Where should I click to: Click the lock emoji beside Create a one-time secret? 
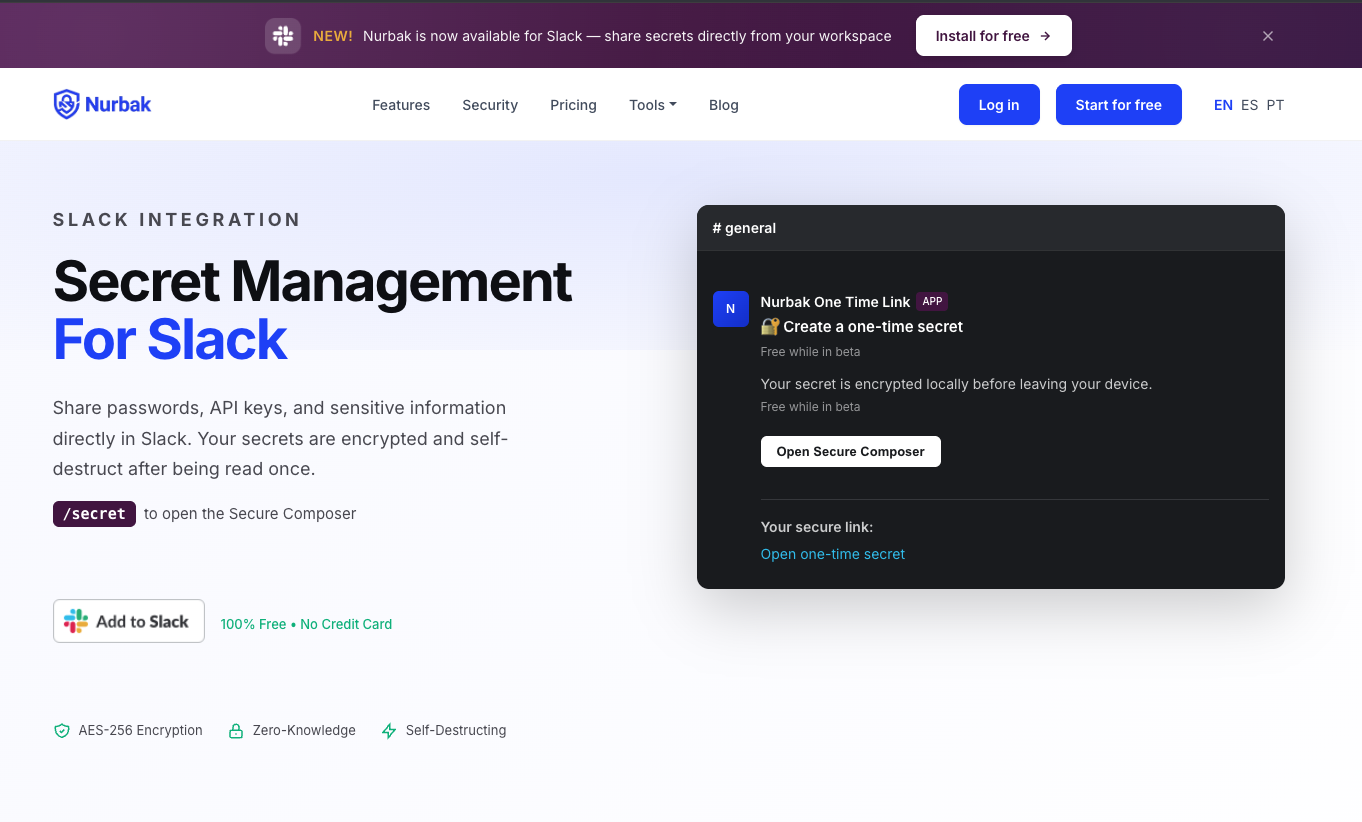[770, 326]
